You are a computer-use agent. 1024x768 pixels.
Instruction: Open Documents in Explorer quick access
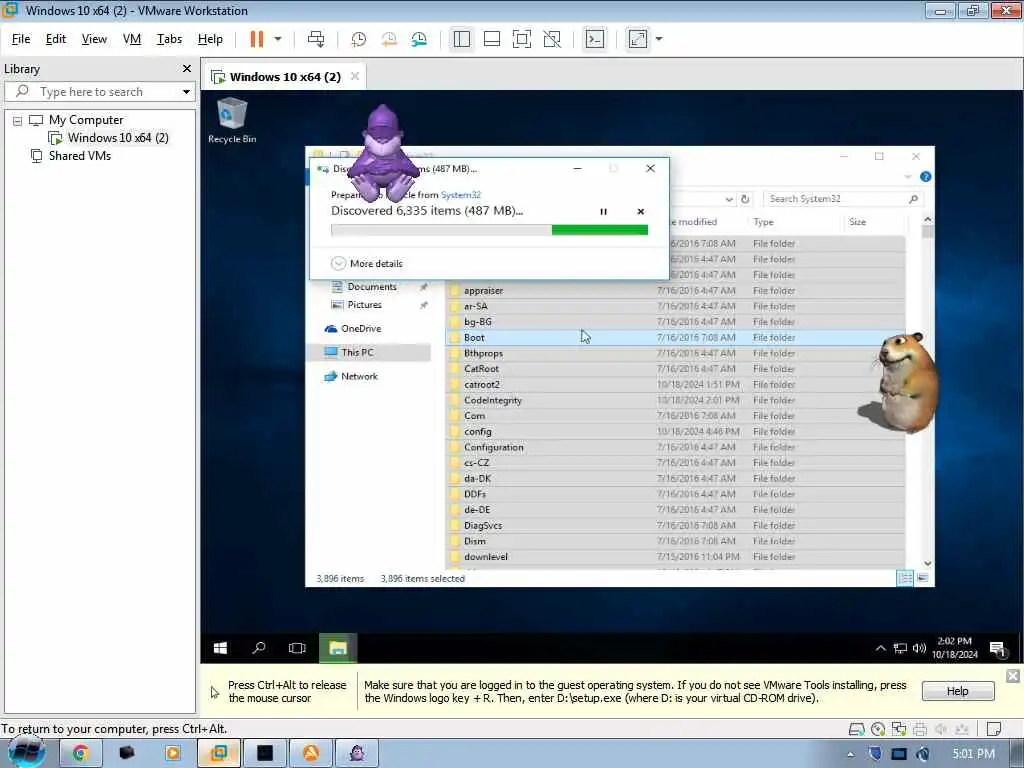[x=372, y=287]
